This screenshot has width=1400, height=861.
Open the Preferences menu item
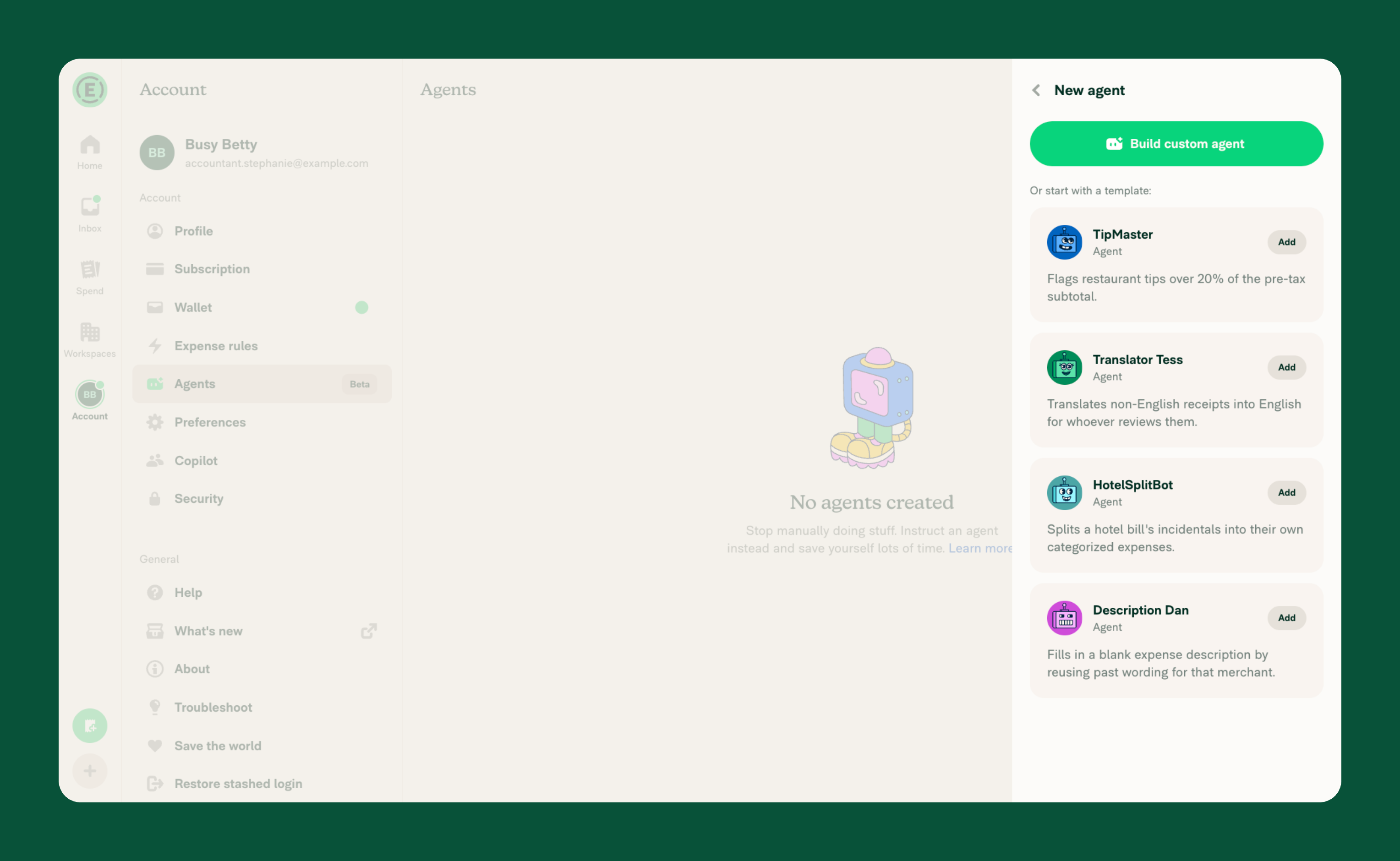pos(262,423)
